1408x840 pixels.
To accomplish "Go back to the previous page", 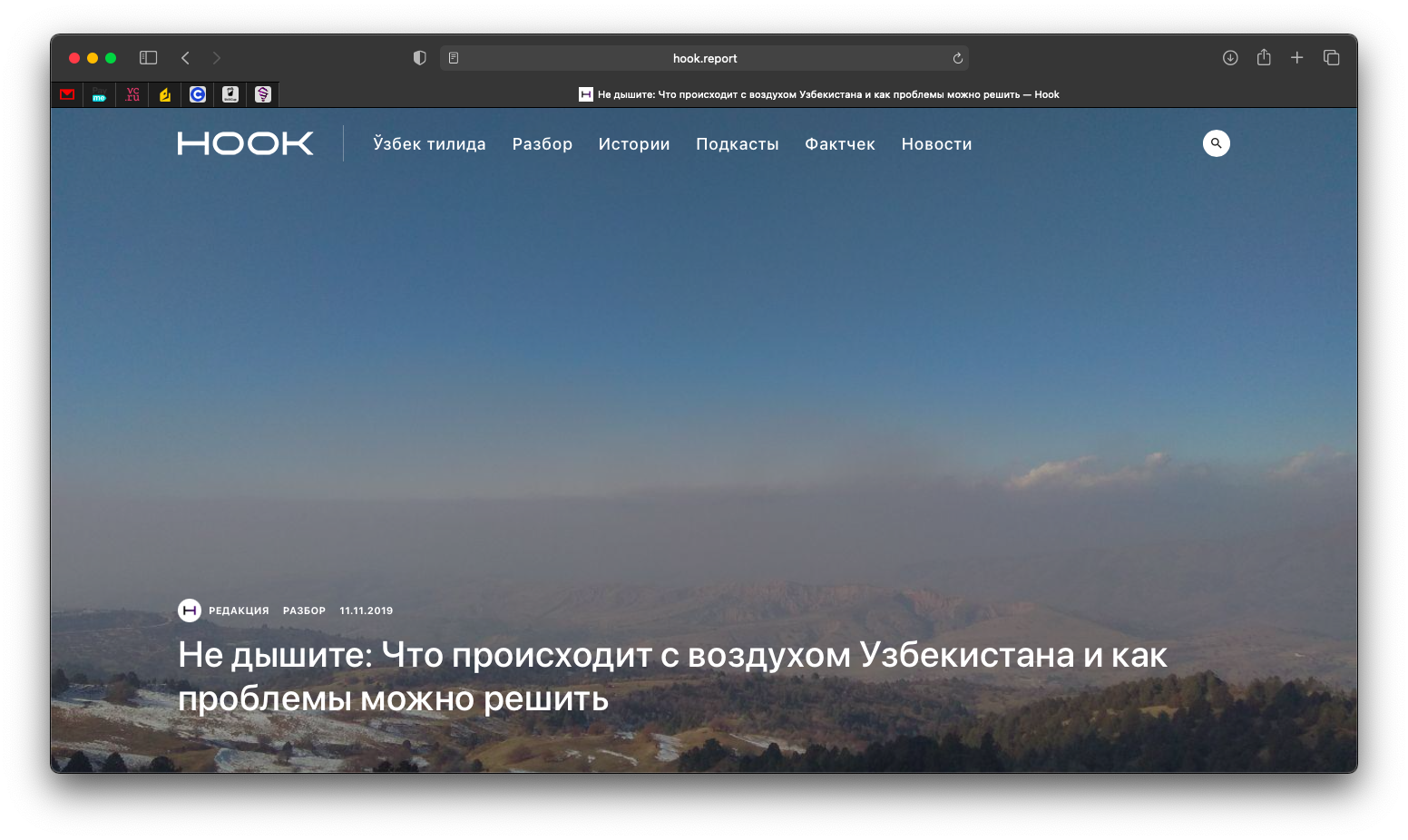I will pyautogui.click(x=185, y=58).
